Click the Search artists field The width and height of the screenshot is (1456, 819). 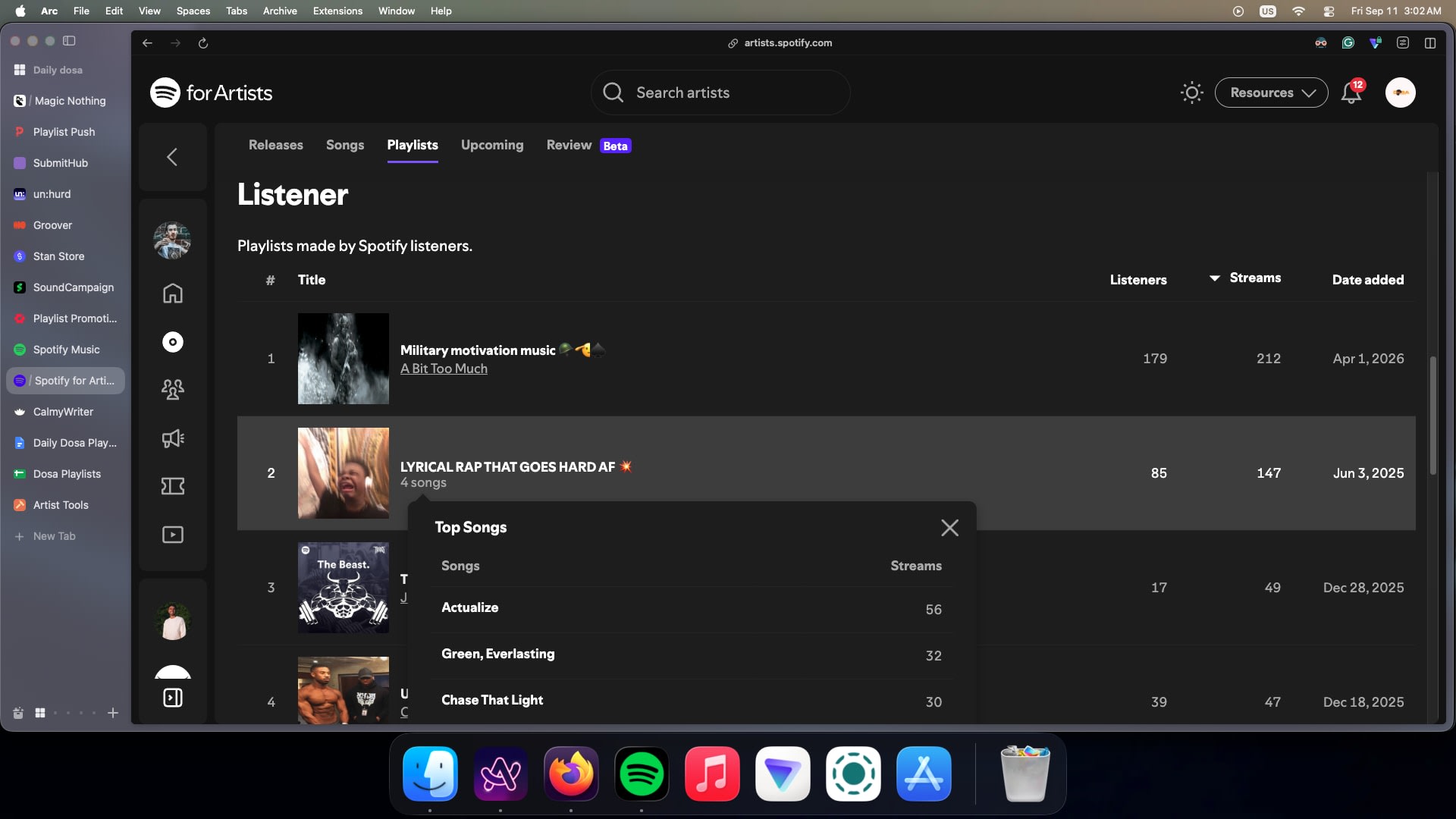click(720, 93)
